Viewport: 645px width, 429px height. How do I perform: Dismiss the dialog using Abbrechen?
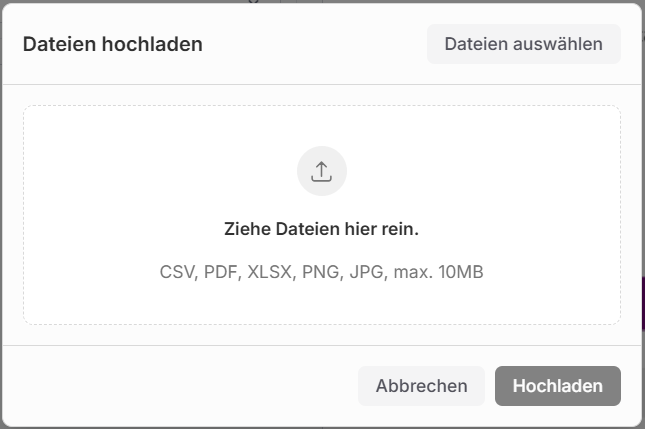click(x=421, y=386)
